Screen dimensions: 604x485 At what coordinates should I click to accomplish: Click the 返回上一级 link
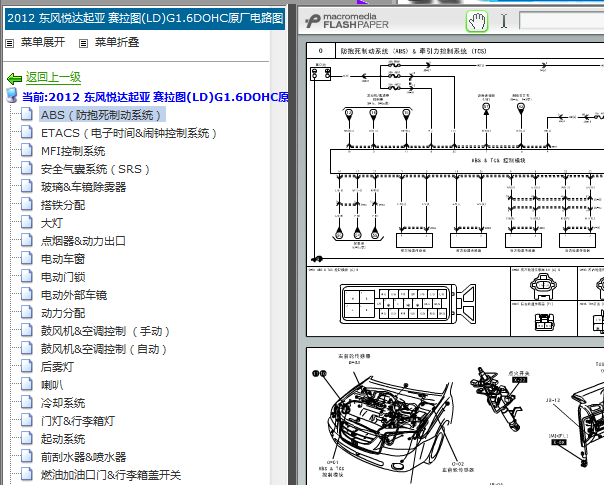pyautogui.click(x=53, y=77)
